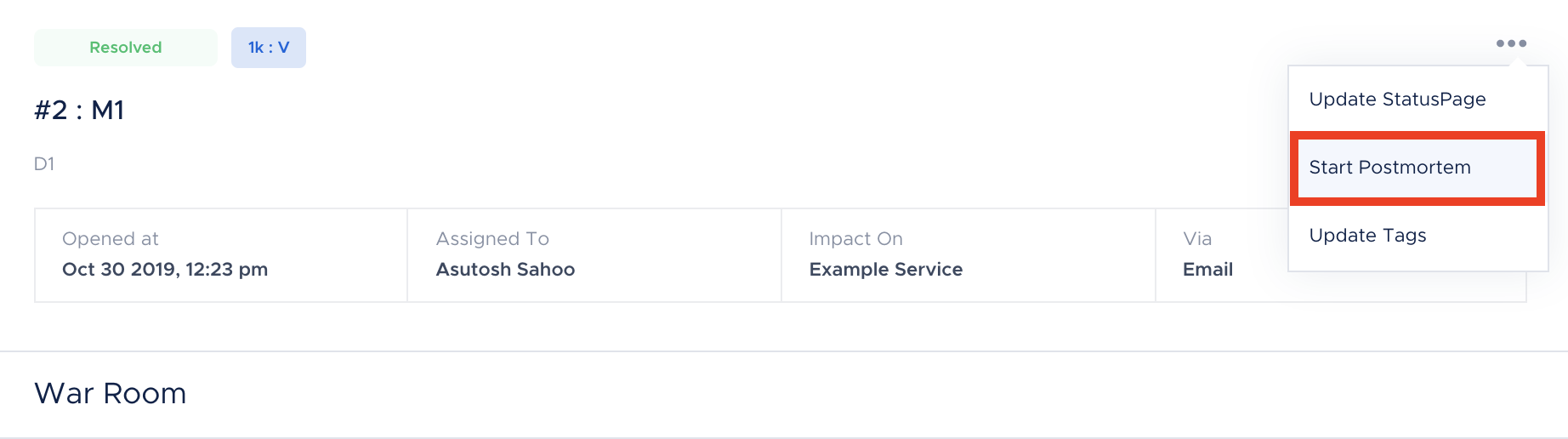Click the 'Via' label

click(1197, 239)
